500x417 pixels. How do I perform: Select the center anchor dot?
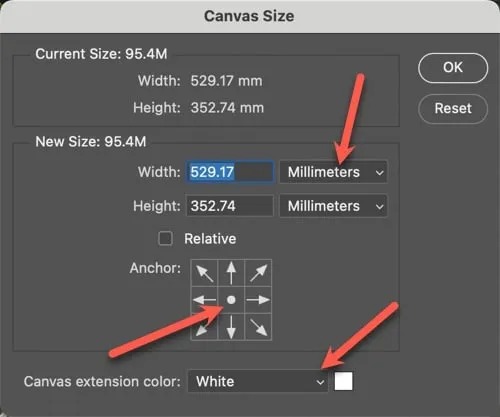coord(231,300)
